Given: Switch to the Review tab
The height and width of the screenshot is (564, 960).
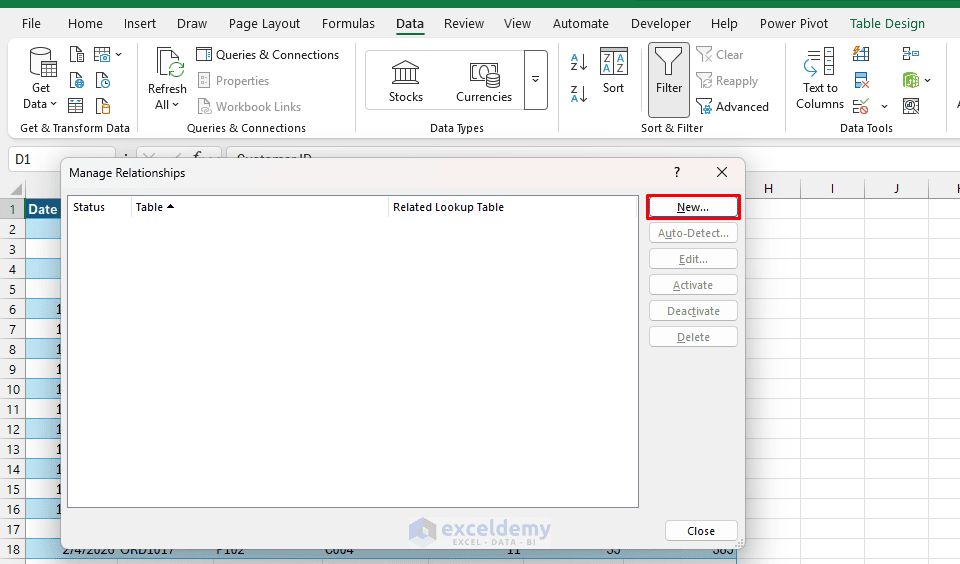Looking at the screenshot, I should pos(463,23).
